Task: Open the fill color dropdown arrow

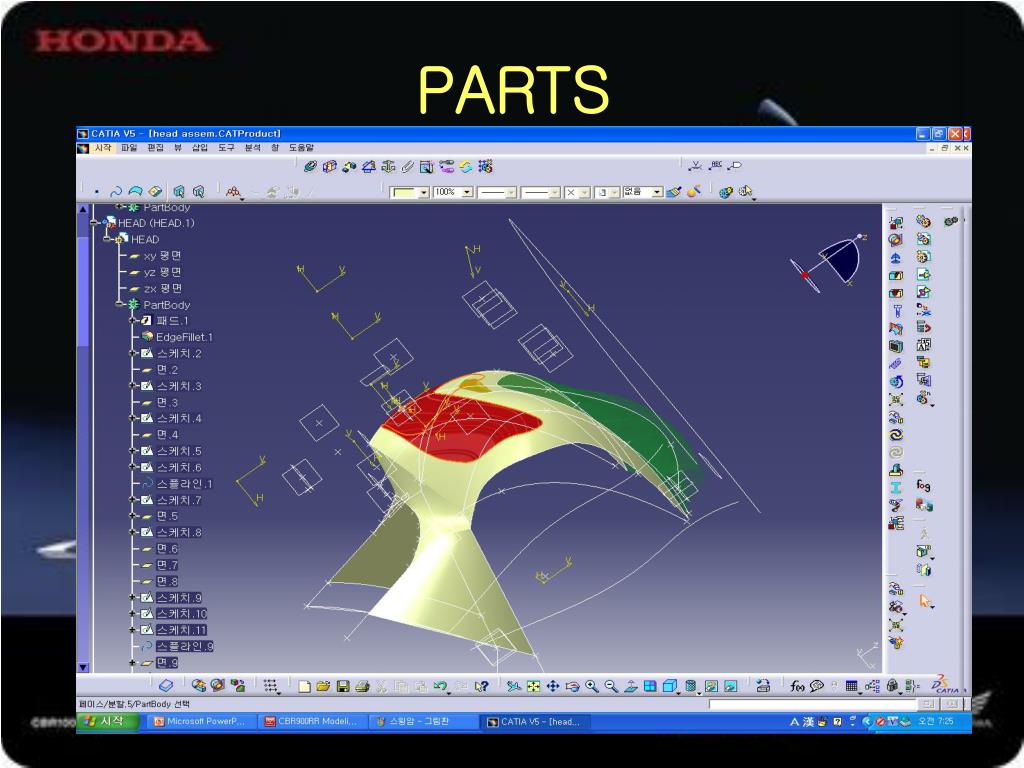Action: (423, 192)
